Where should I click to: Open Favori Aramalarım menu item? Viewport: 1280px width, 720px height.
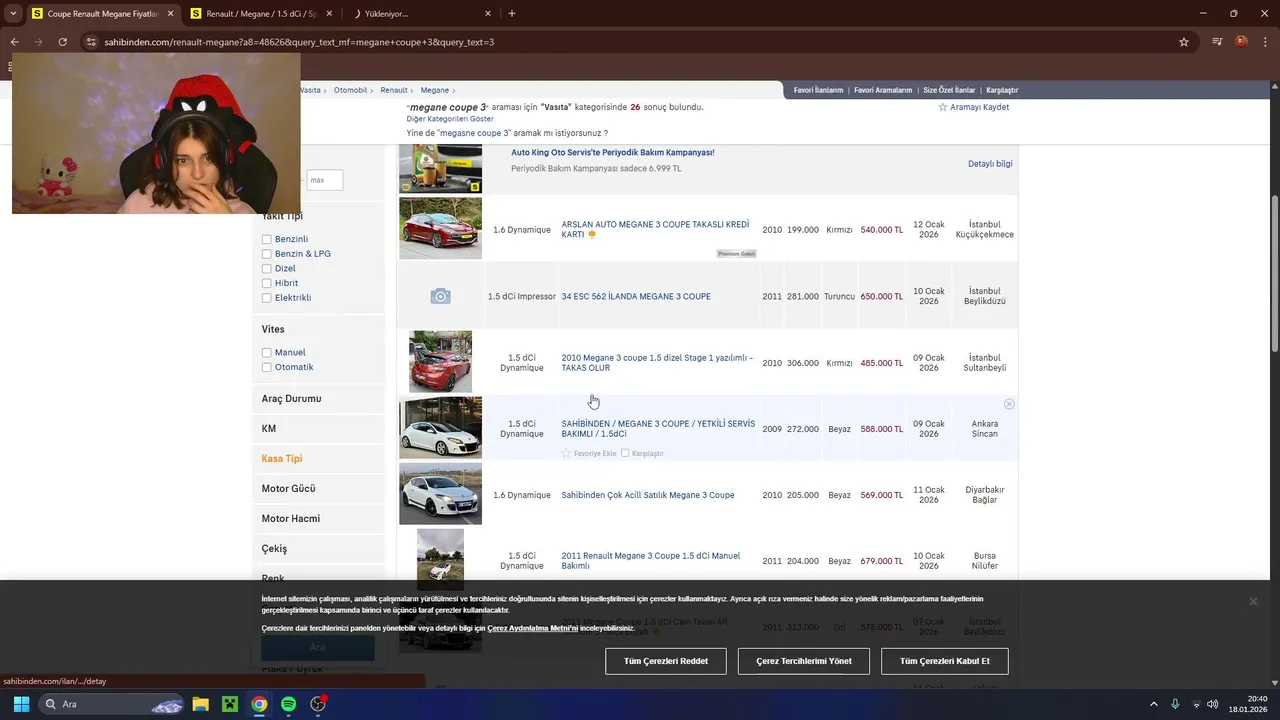click(x=883, y=90)
